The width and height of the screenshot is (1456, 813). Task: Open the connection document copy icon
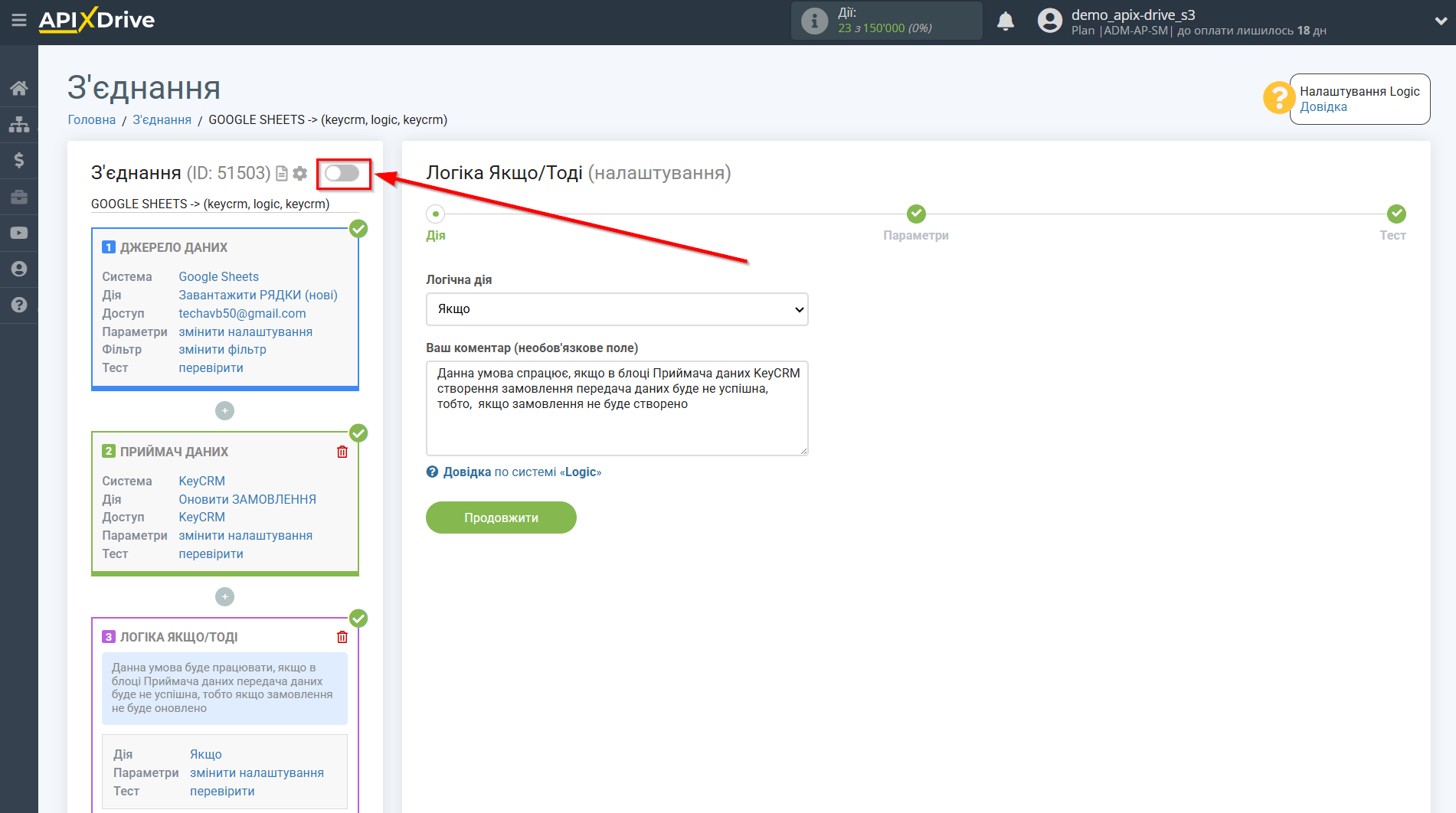click(x=282, y=174)
